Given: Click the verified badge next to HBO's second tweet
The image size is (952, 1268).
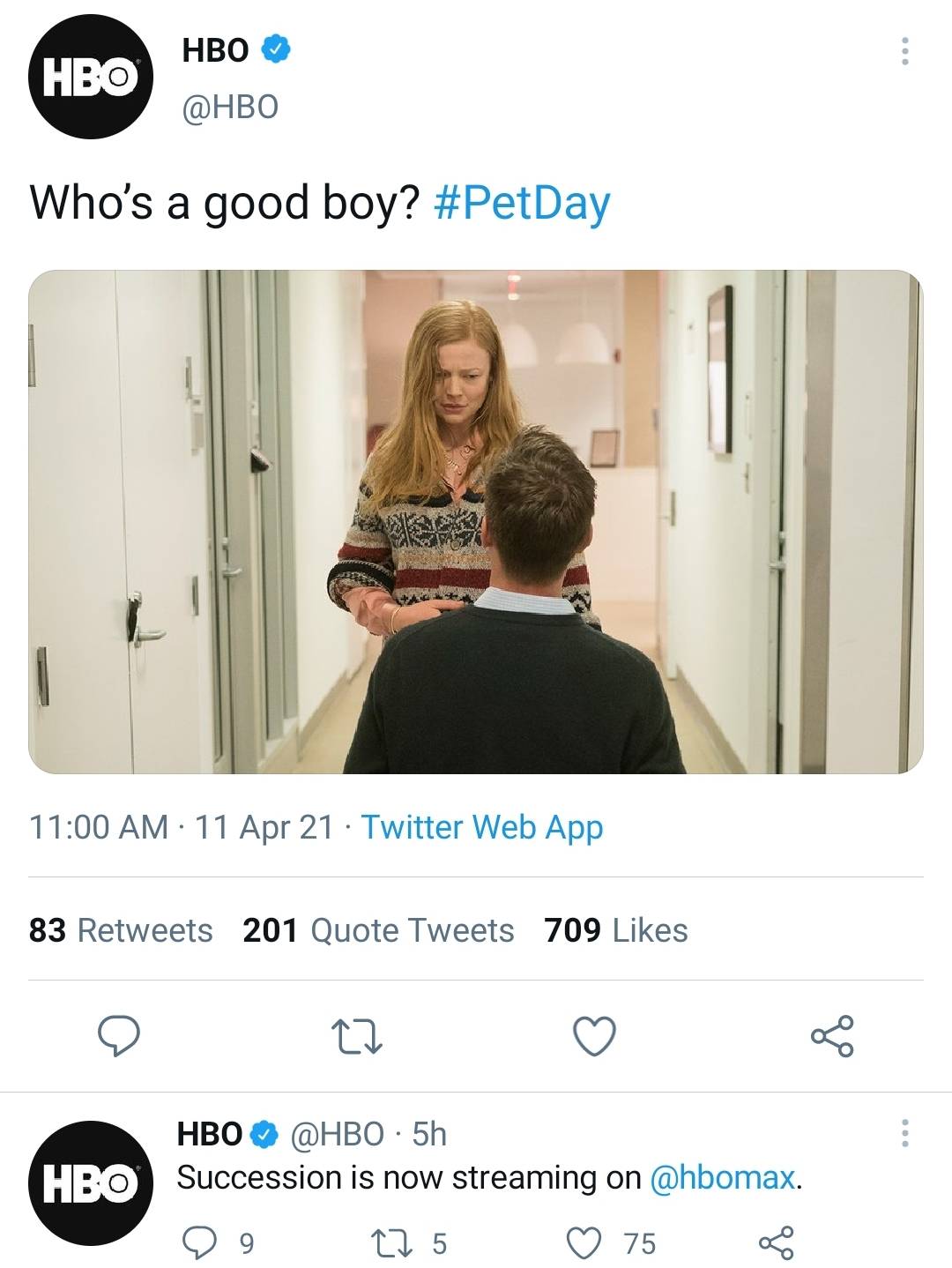Looking at the screenshot, I should tap(262, 1135).
